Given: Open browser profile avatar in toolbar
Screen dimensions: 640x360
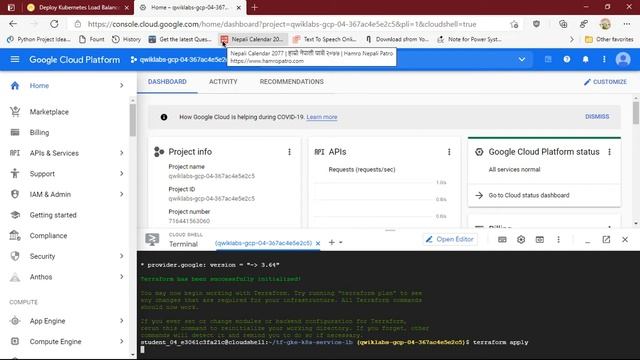Looking at the screenshot, I should (605, 24).
